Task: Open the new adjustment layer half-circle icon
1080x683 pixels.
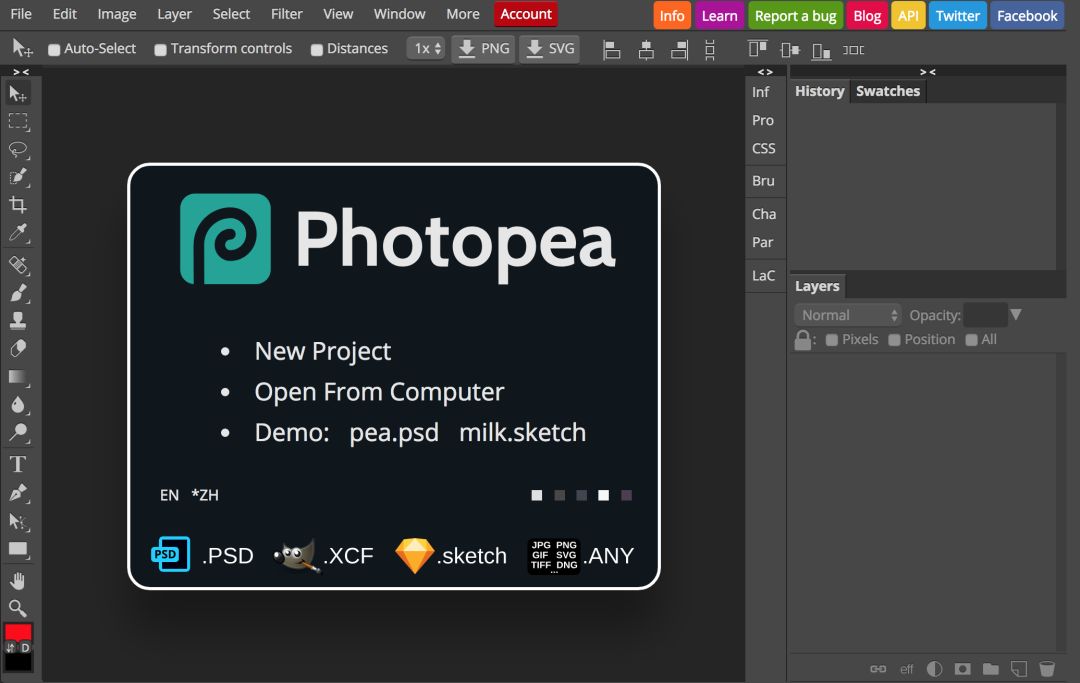Action: [x=934, y=669]
